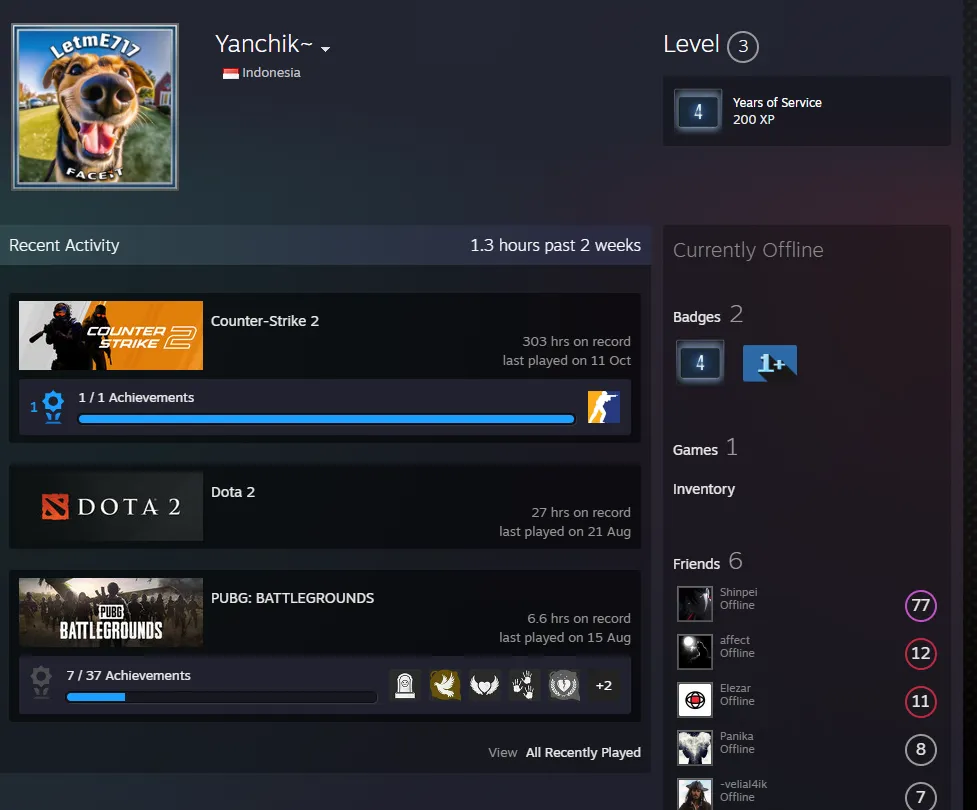Screen dimensions: 977x810
Task: Open the Friends list link
Action: point(707,562)
